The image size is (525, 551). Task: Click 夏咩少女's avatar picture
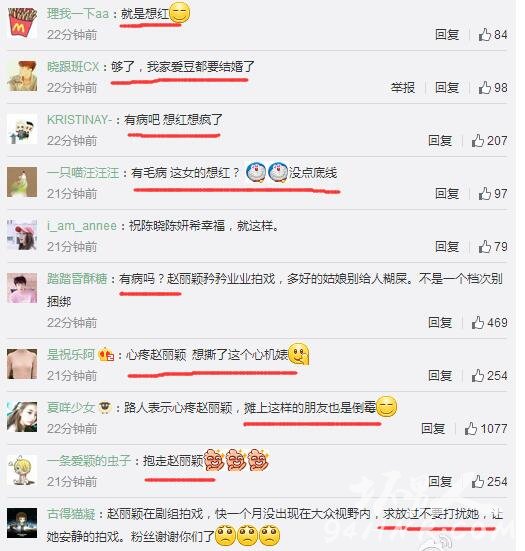point(22,417)
